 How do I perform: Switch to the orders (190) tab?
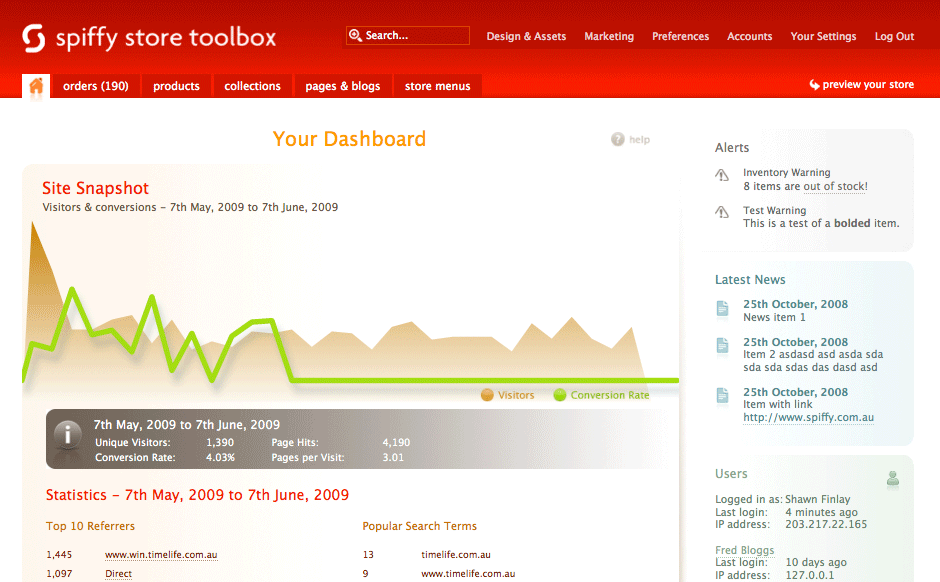(x=96, y=86)
